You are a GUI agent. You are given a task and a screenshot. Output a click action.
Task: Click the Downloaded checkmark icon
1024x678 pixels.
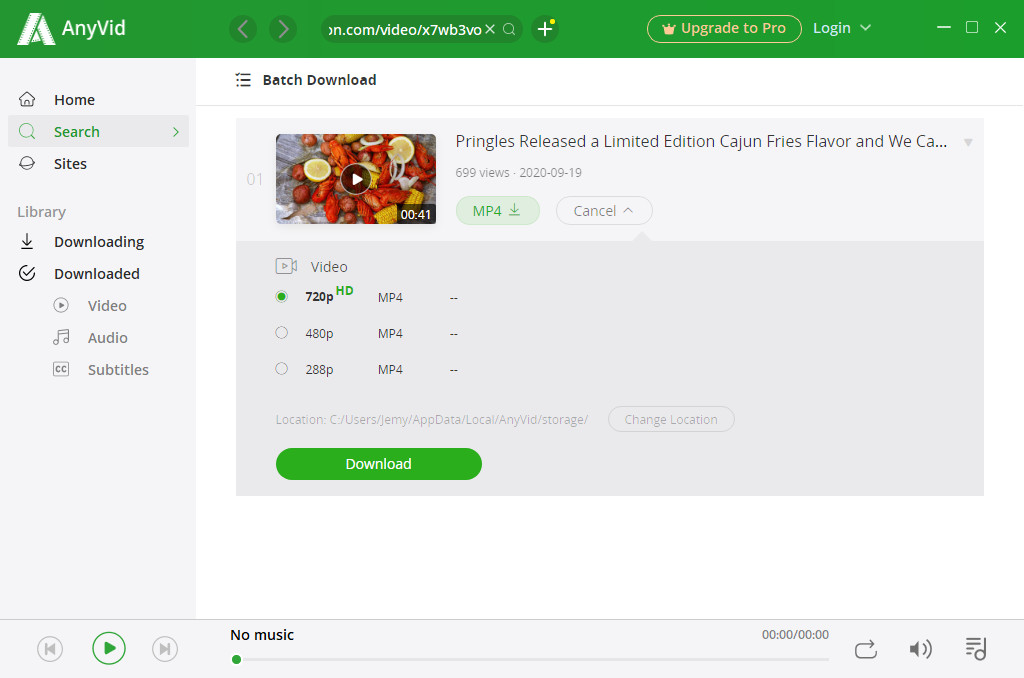pos(27,273)
